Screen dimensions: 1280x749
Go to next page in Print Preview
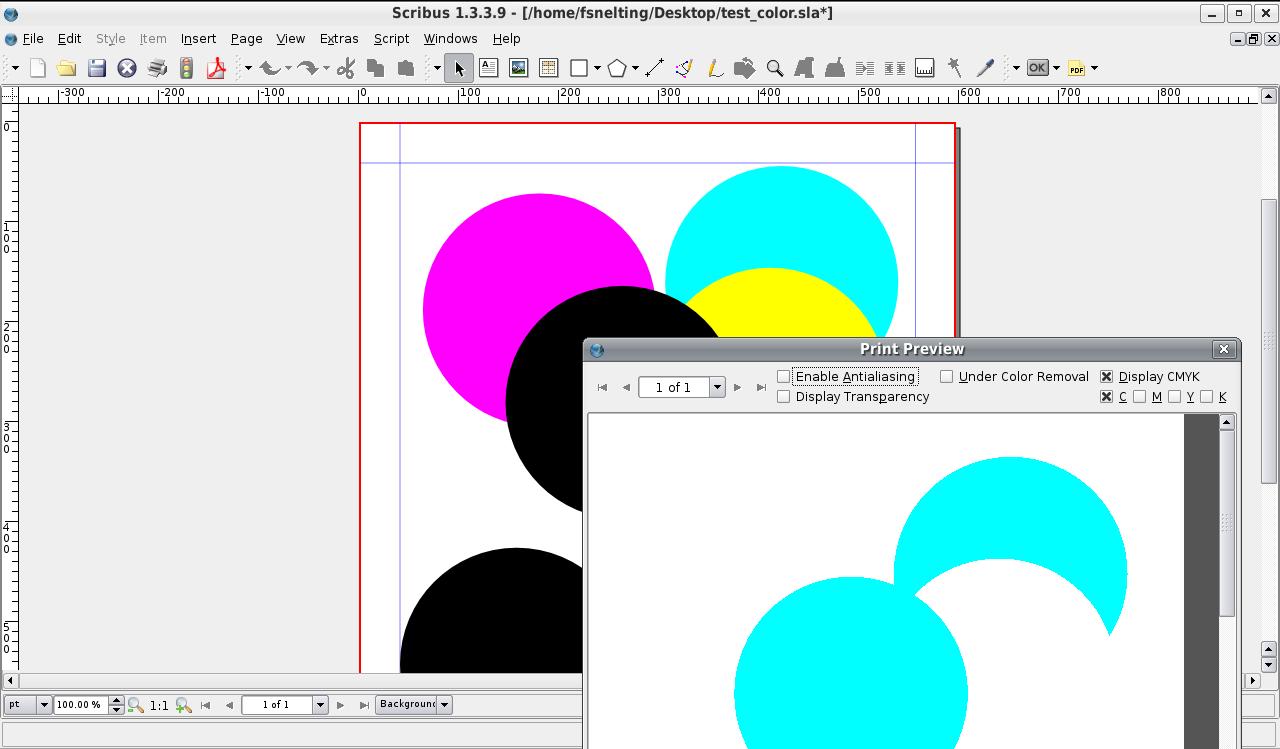pos(737,387)
